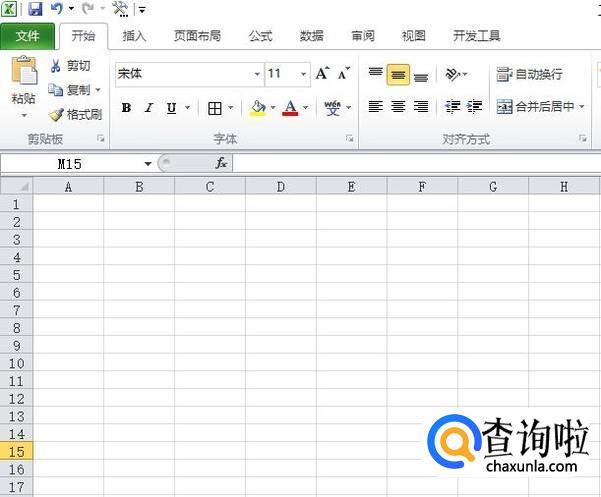The width and height of the screenshot is (601, 497).
Task: Toggle align text left
Action: pyautogui.click(x=375, y=107)
